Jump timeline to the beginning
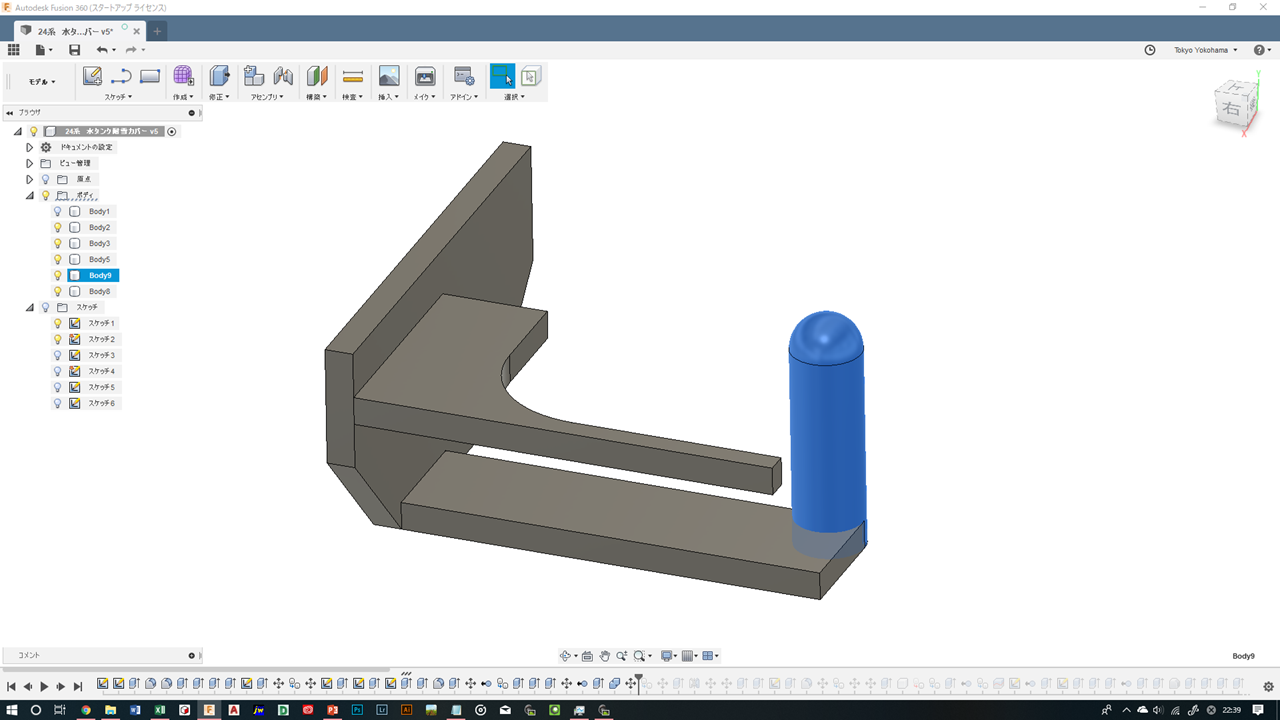 pos(11,687)
